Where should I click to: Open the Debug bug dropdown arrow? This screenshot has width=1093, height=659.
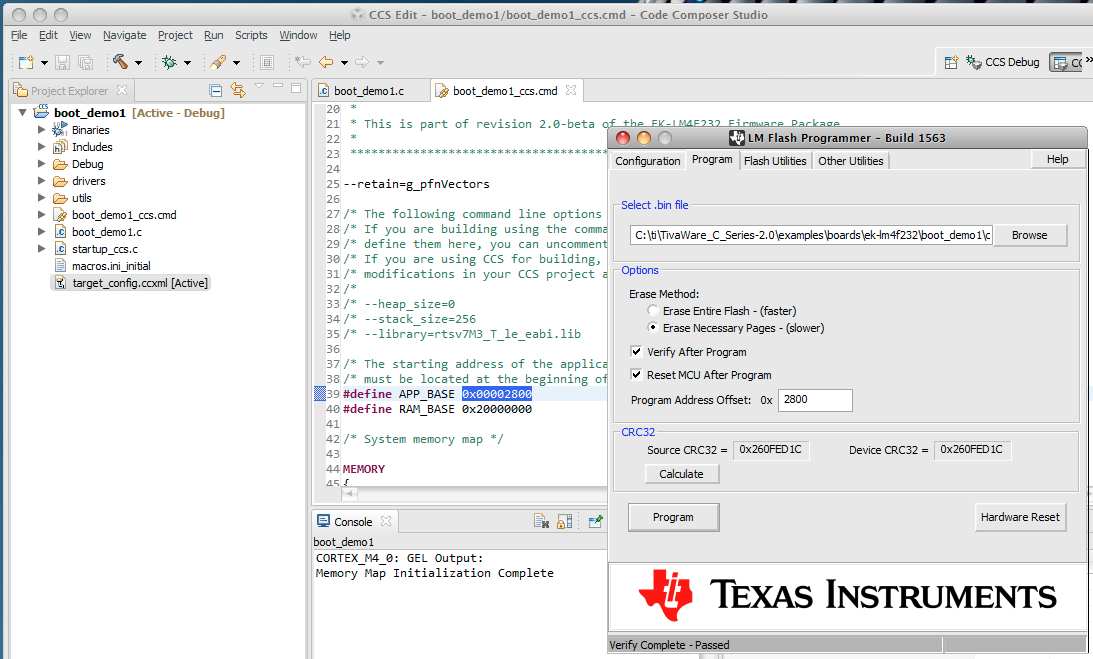point(187,63)
